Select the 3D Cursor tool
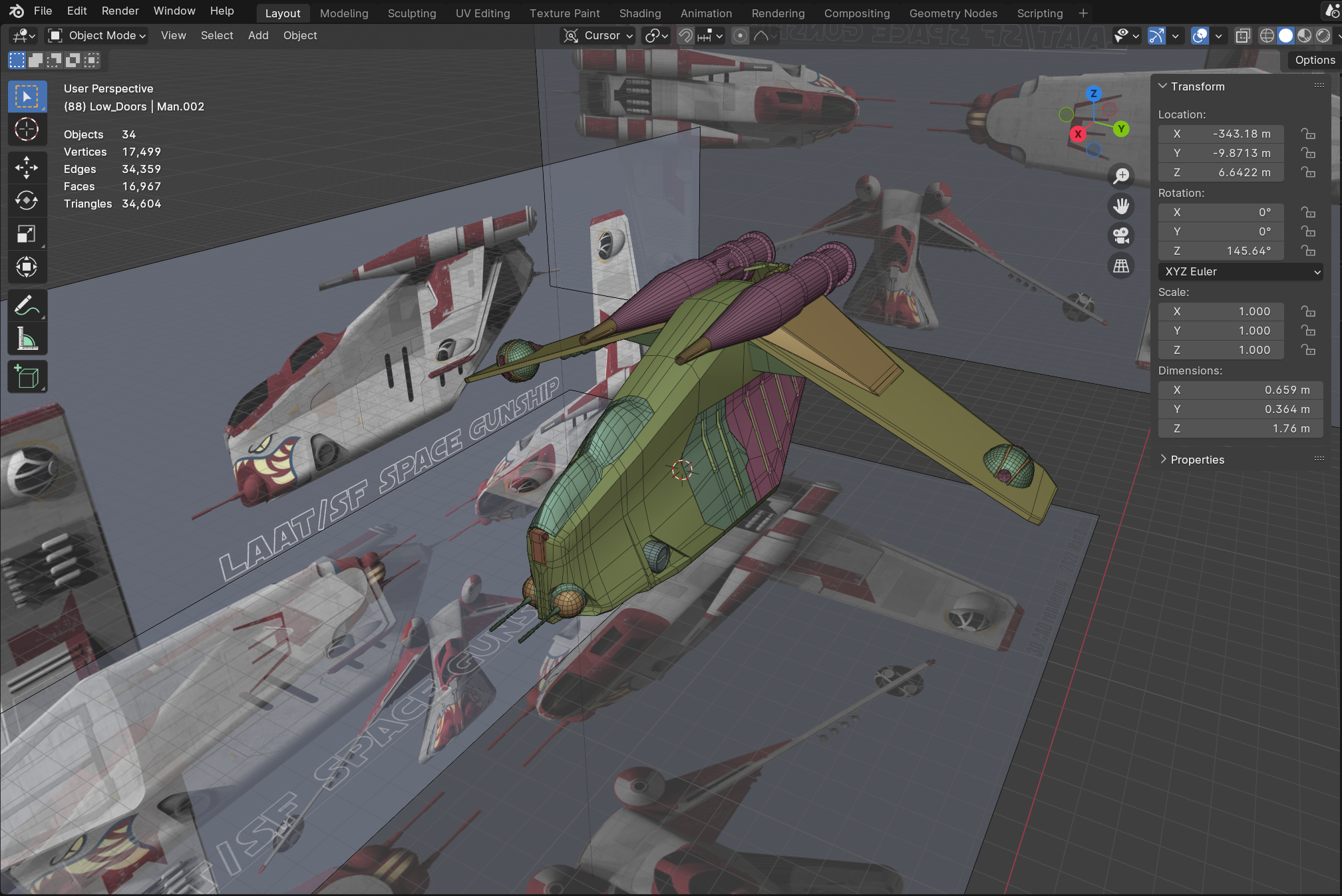 click(27, 130)
